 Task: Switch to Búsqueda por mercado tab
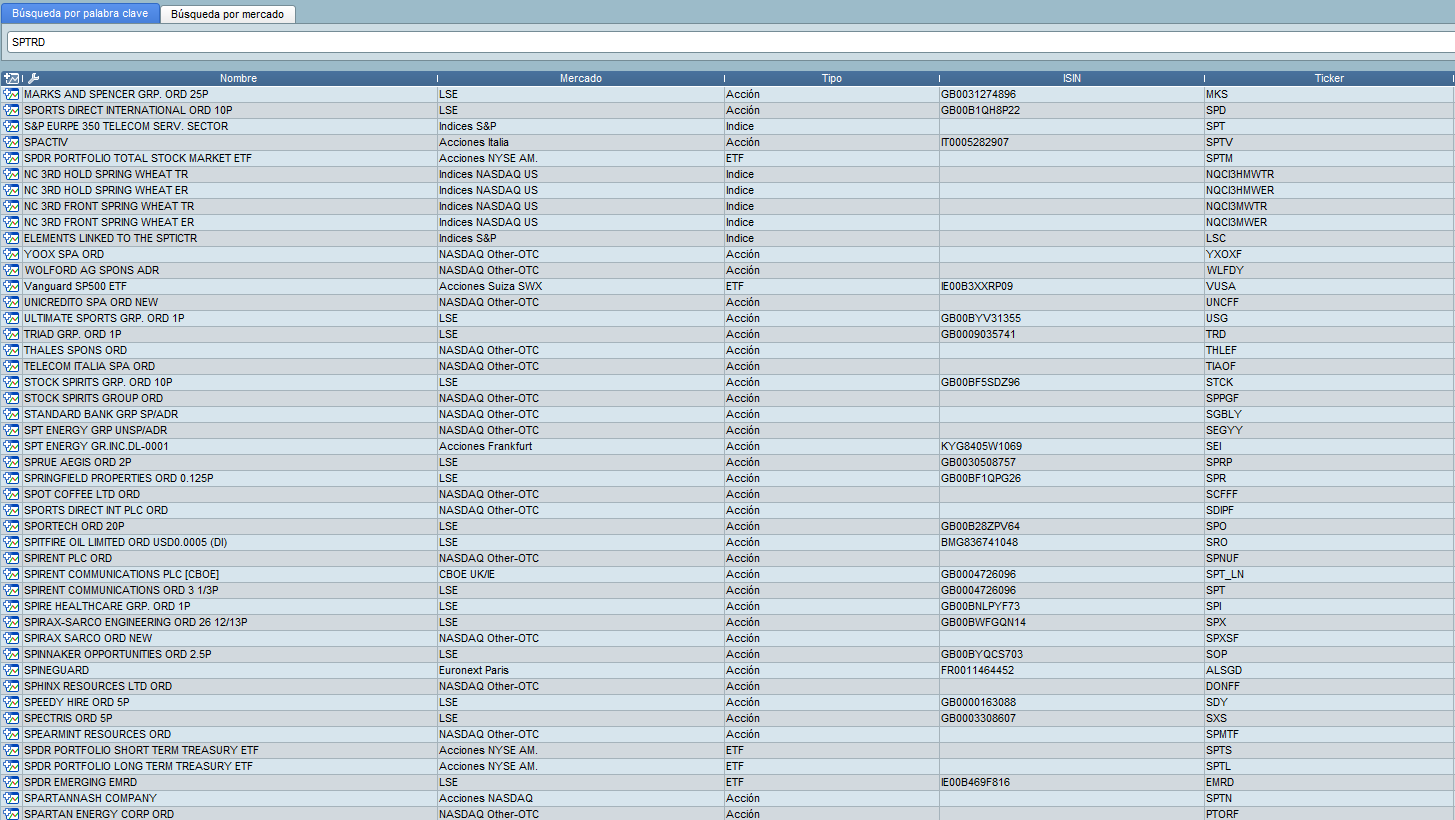(227, 15)
